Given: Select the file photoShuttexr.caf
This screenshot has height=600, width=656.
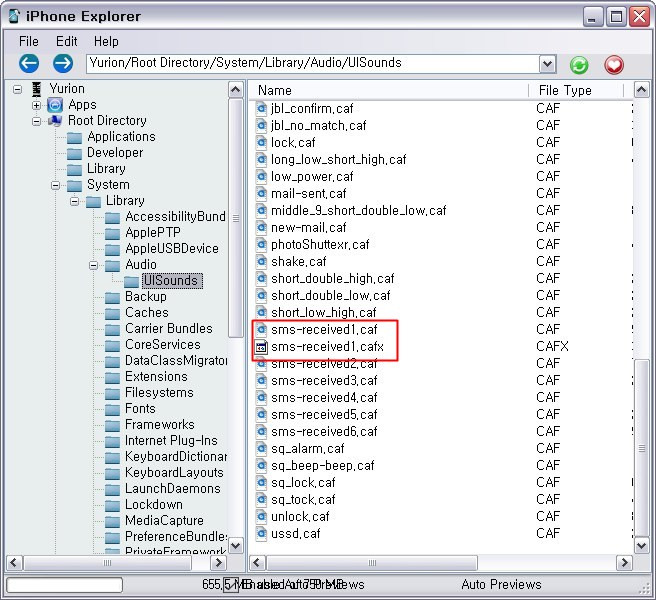Looking at the screenshot, I should pos(320,245).
